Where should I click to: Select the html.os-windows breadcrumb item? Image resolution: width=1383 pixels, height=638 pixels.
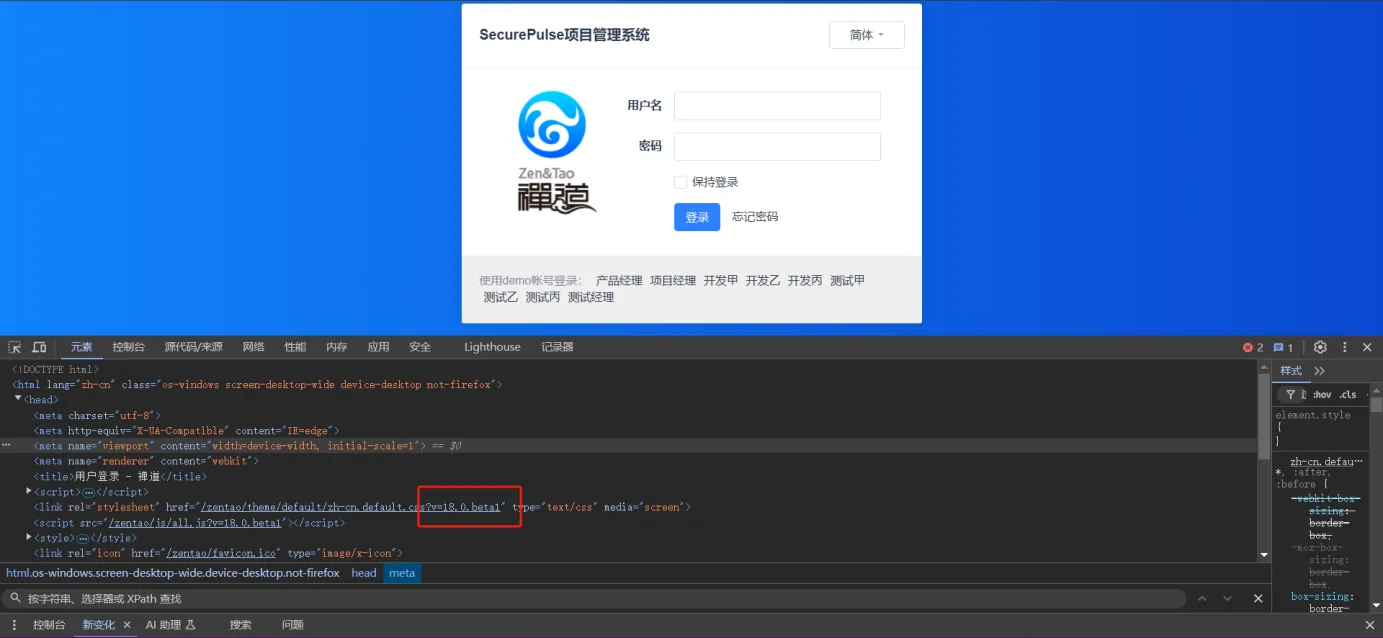(x=173, y=573)
